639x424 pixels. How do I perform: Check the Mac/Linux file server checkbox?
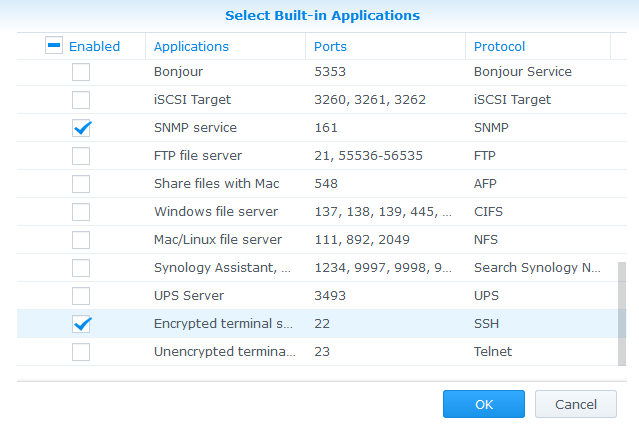tap(81, 240)
